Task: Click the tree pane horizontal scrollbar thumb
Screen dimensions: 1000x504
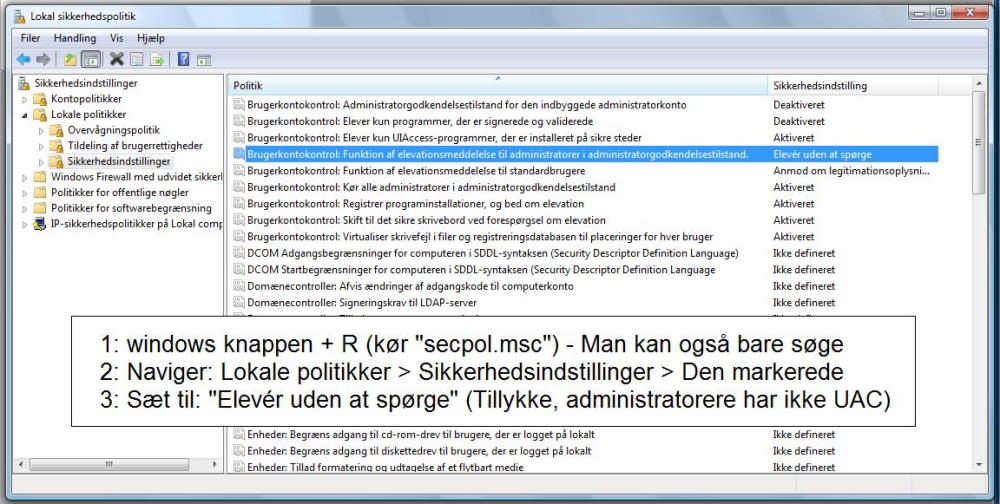Action: point(109,464)
